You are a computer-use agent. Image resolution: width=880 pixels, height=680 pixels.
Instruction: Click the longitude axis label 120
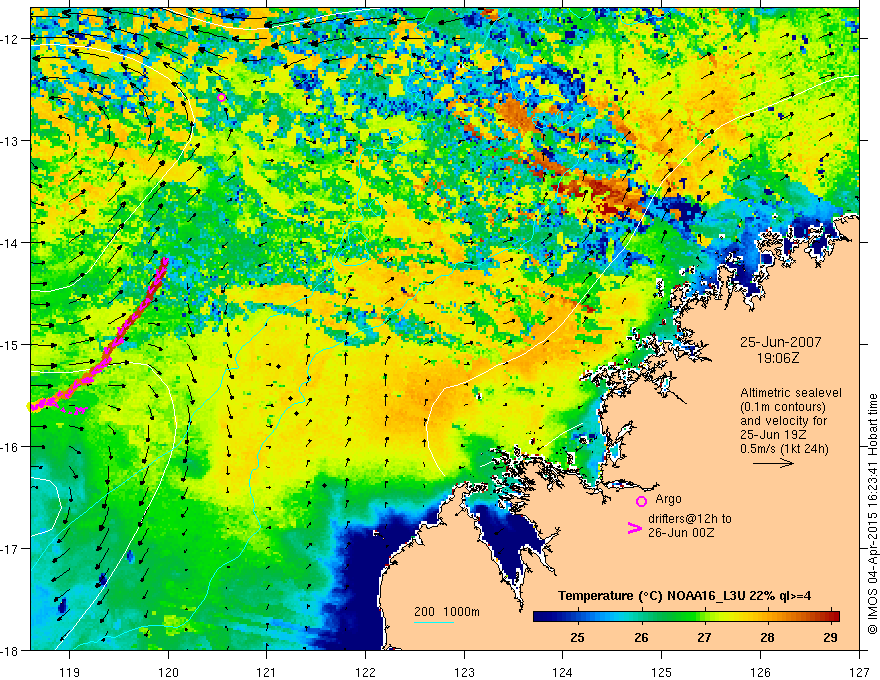(x=168, y=672)
